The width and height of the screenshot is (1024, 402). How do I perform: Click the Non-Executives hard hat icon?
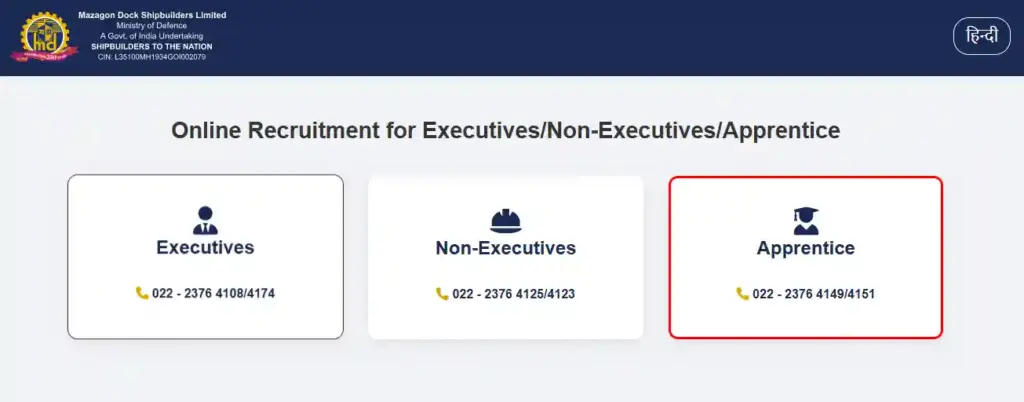(x=505, y=220)
